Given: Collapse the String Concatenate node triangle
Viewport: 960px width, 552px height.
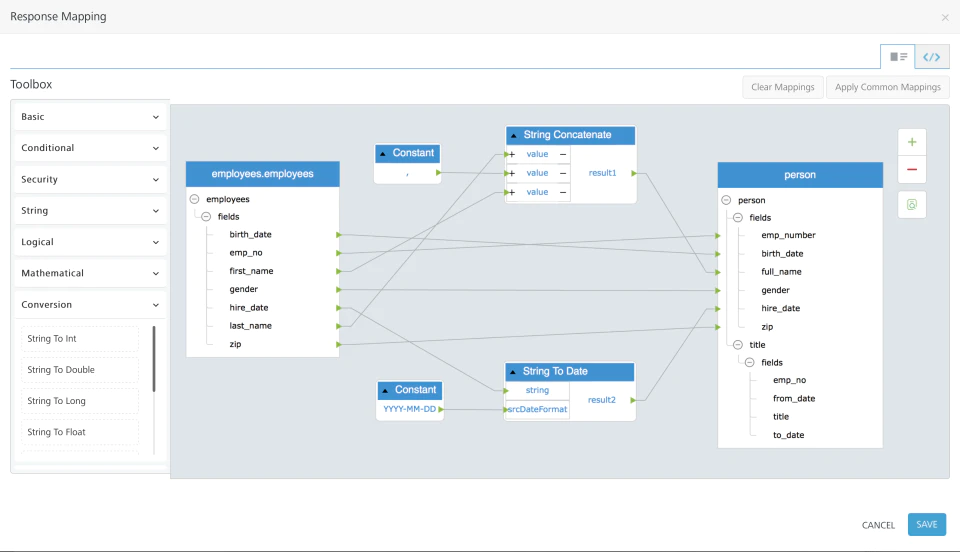Looking at the screenshot, I should point(514,135).
